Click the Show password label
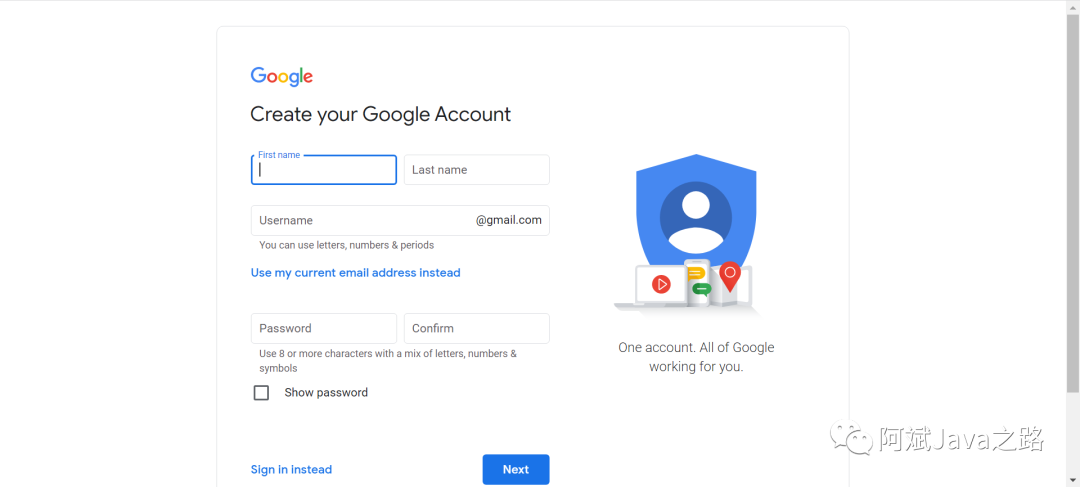Image resolution: width=1080 pixels, height=487 pixels. coord(326,393)
